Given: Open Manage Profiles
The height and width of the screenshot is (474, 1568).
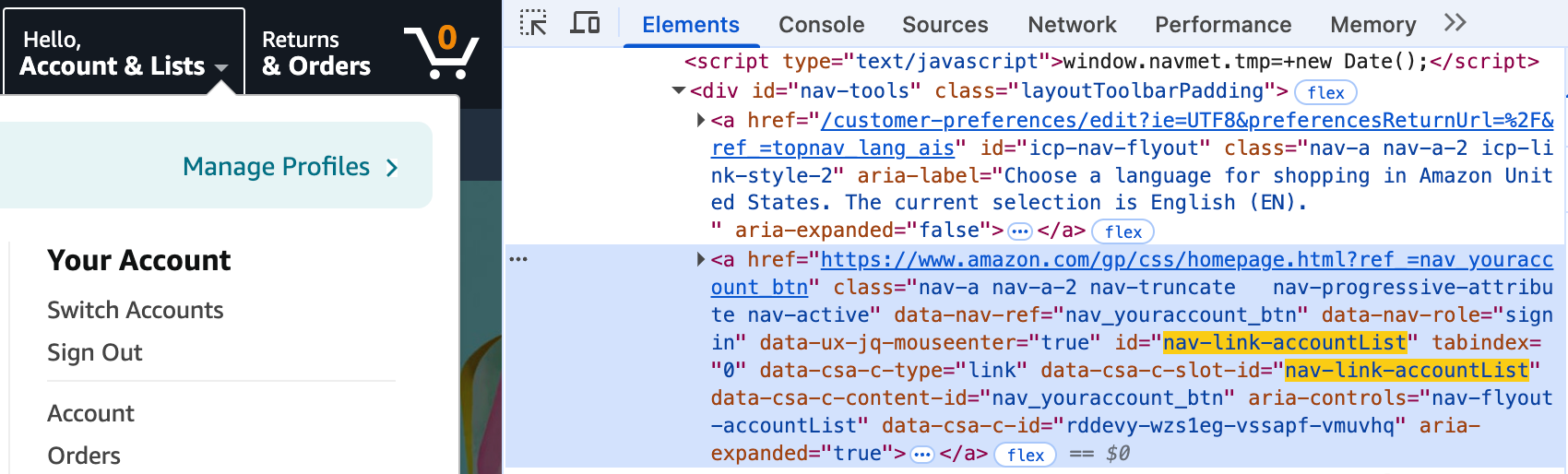Looking at the screenshot, I should (x=291, y=167).
